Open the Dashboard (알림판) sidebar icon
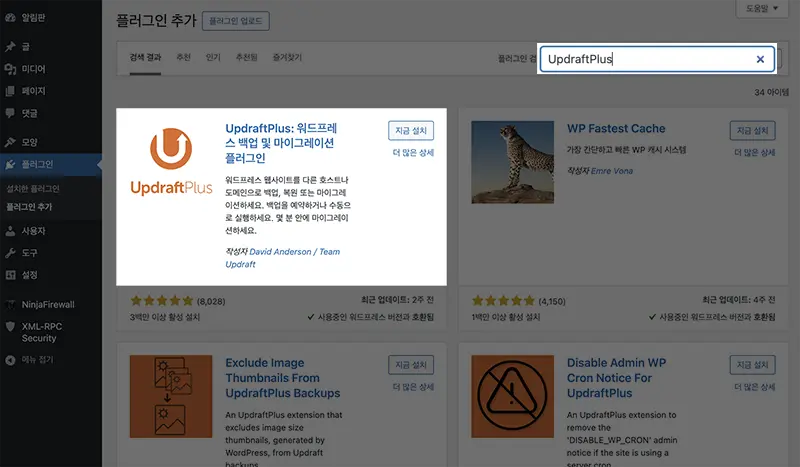This screenshot has width=800, height=467. [x=10, y=18]
